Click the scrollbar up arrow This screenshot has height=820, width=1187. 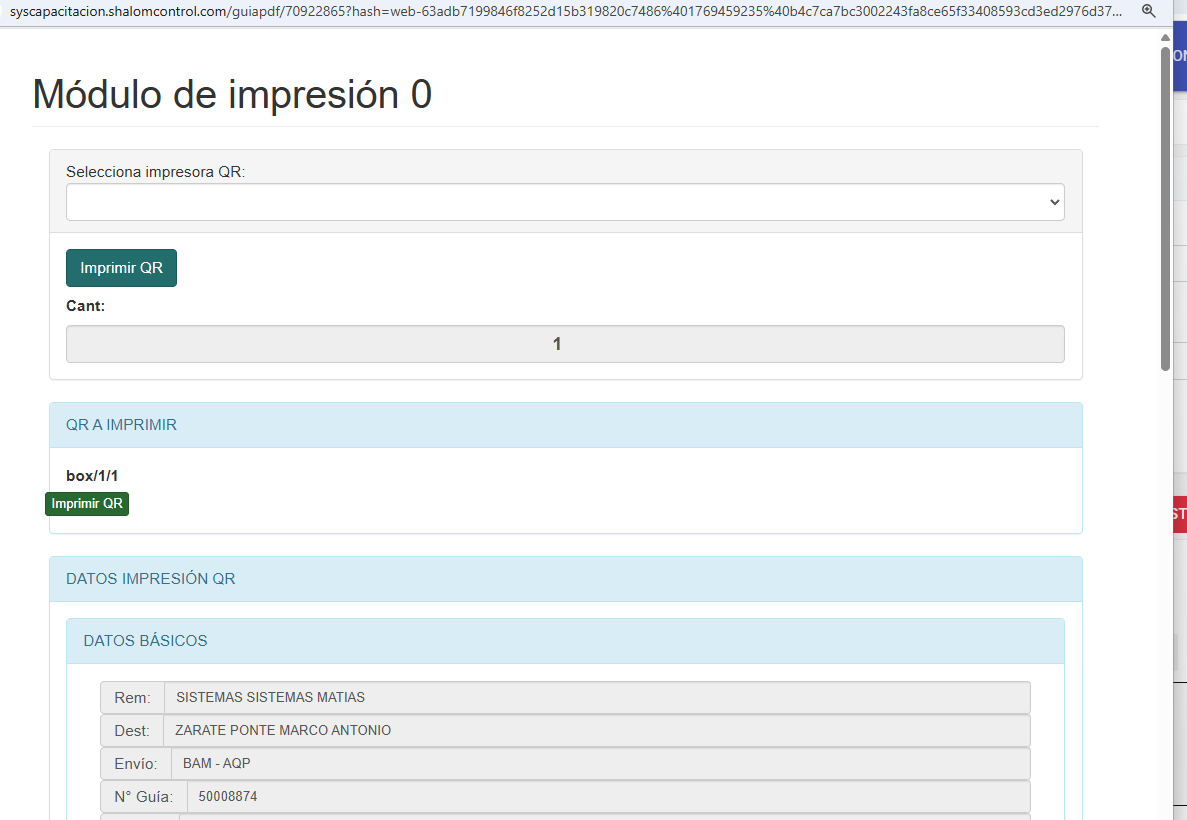click(1165, 38)
